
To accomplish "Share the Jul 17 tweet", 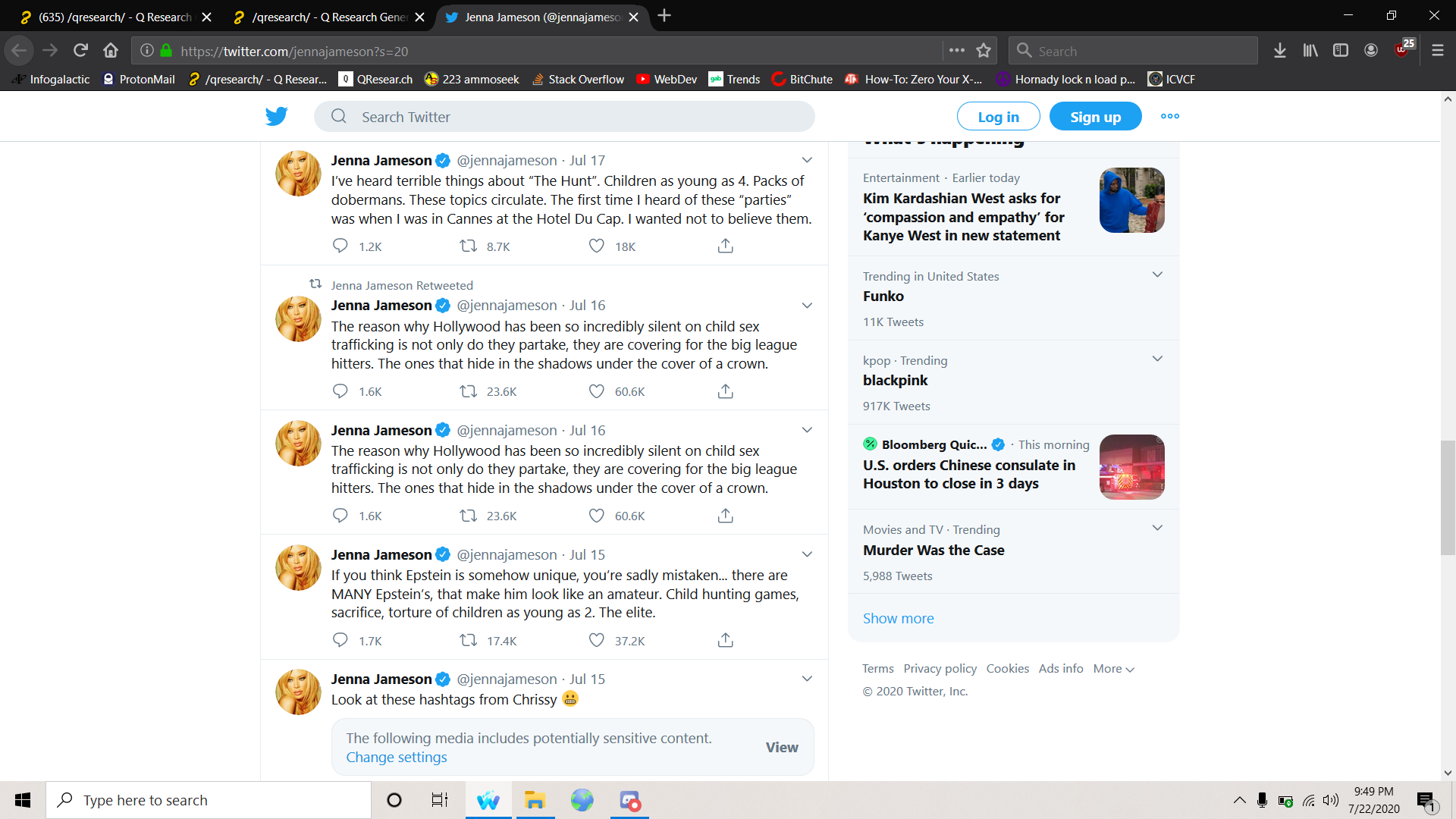I will tap(726, 246).
